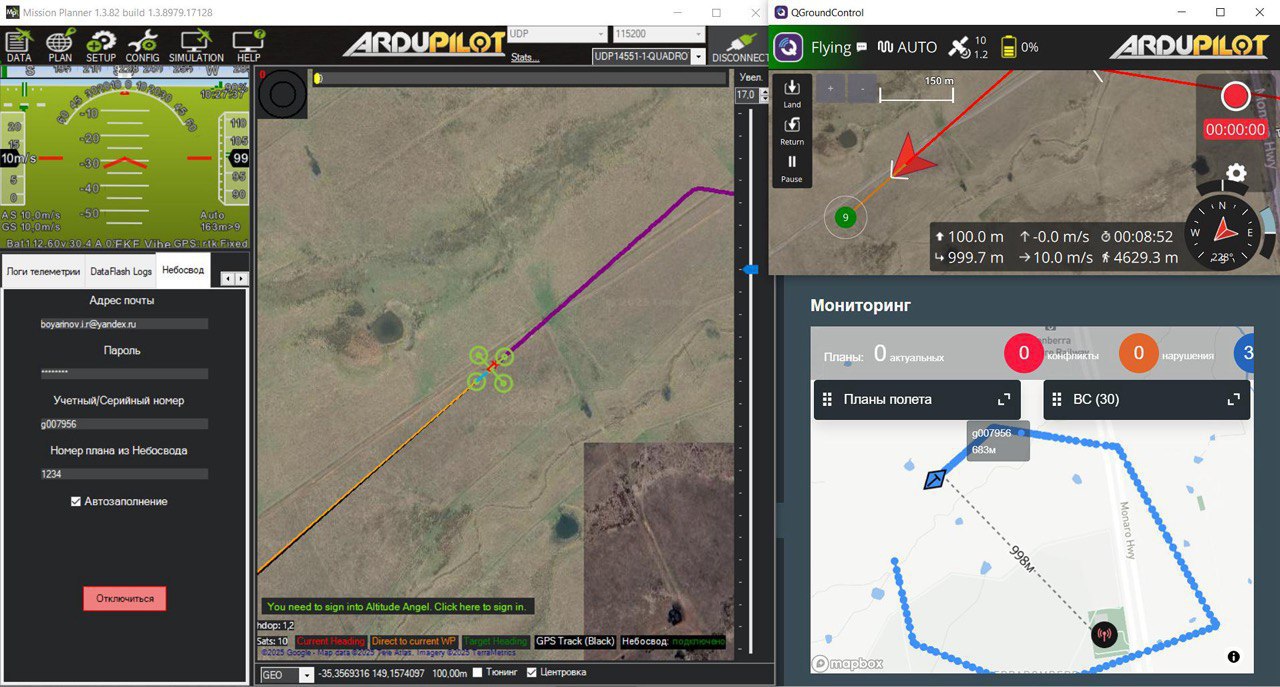
Task: Click the Return action in QGroundControl
Action: click(x=792, y=131)
